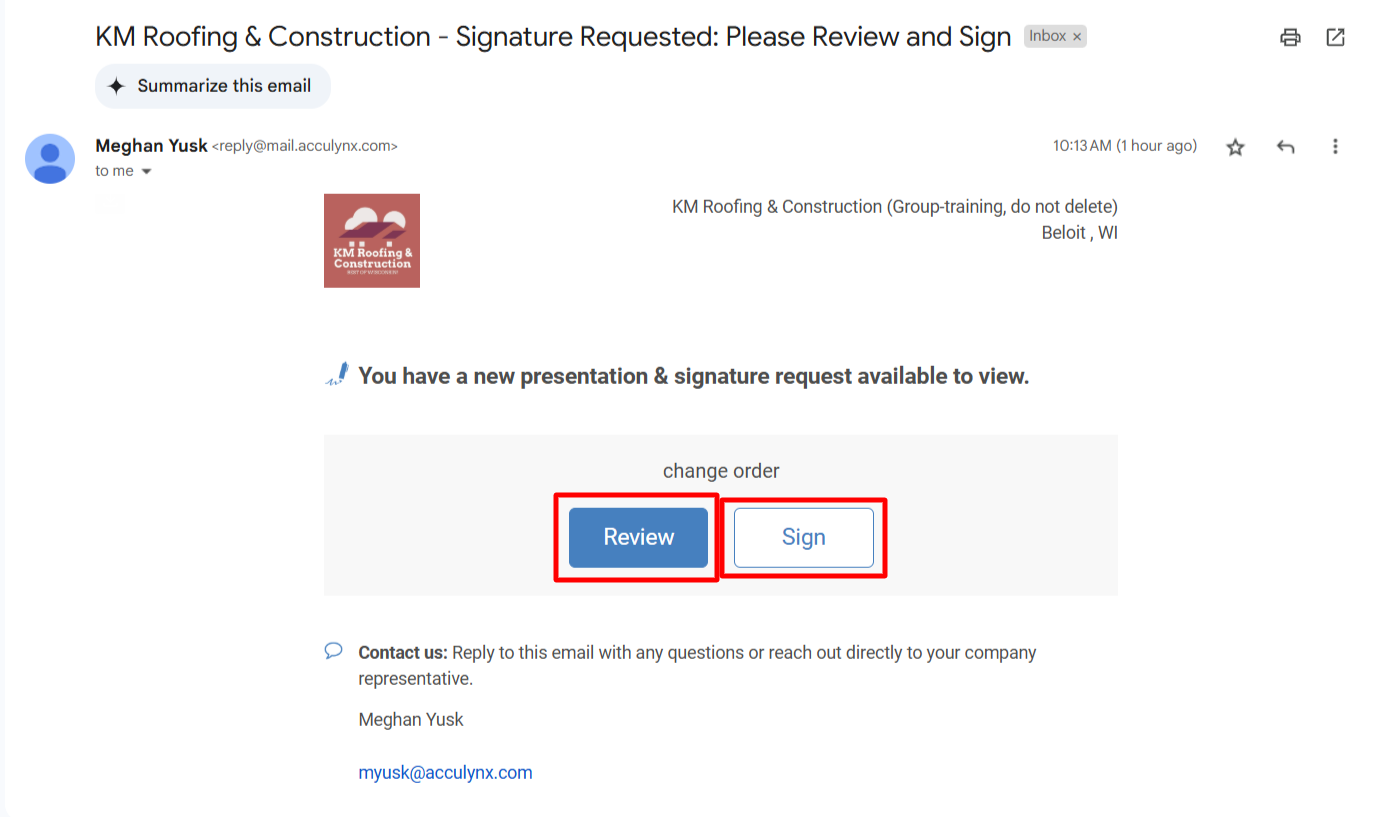1386x817 pixels.
Task: Click the Contact us speech bubble icon
Action: tap(334, 651)
